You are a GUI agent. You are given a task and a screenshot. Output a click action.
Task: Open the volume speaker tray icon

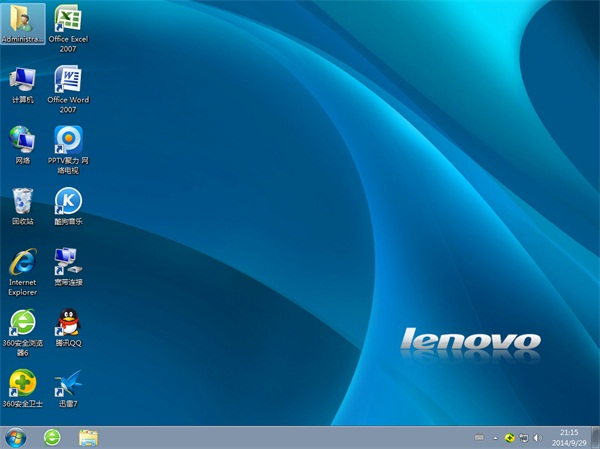pos(540,438)
